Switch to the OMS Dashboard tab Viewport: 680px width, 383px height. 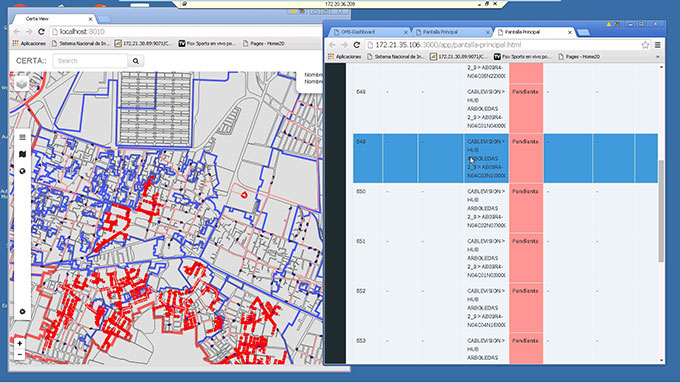[x=369, y=32]
